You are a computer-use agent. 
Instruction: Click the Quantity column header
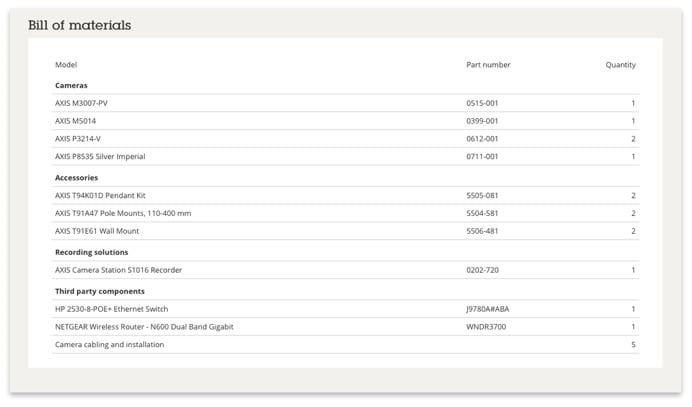(x=620, y=65)
